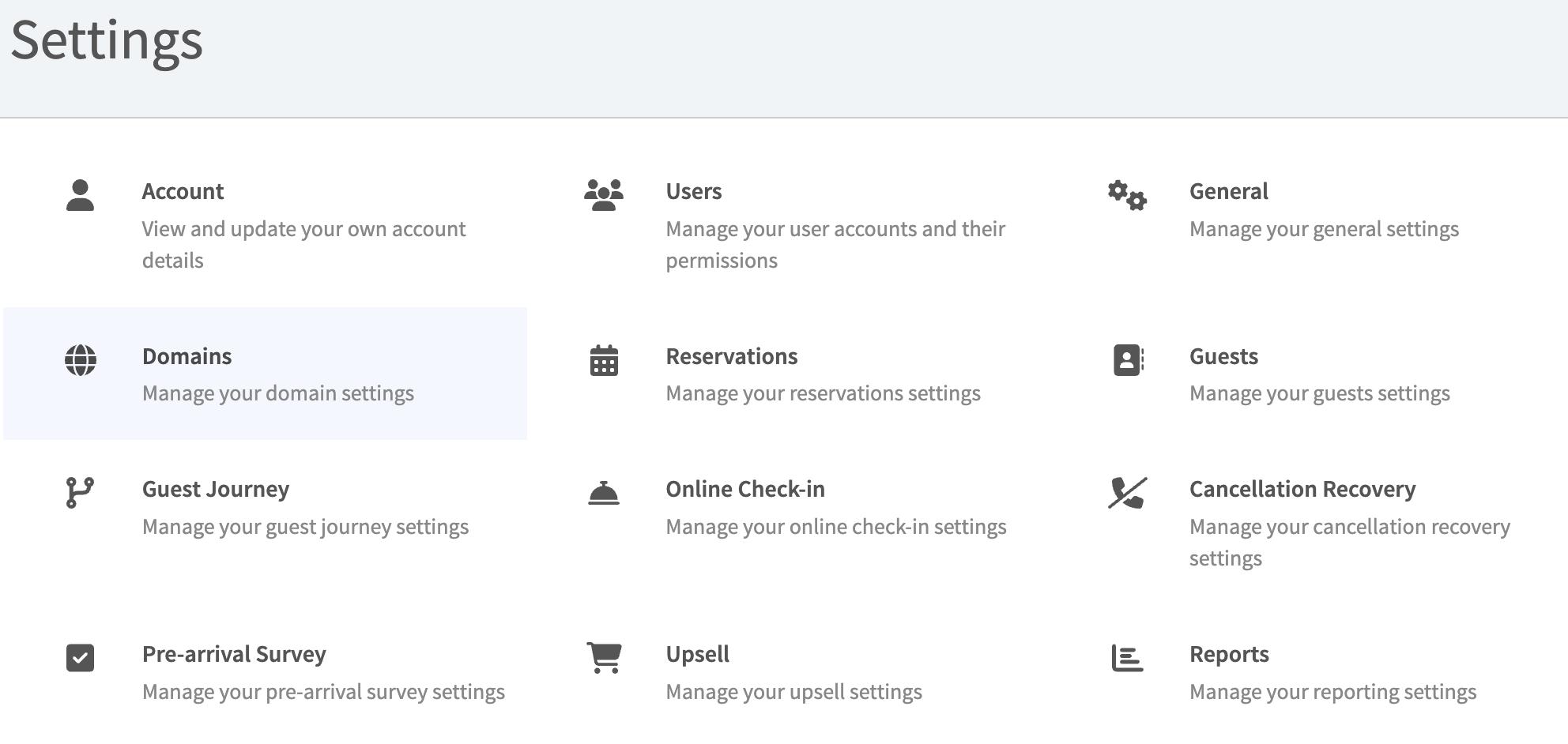Image resolution: width=1568 pixels, height=744 pixels.
Task: Open Manage your reporting settings text
Action: click(x=1332, y=692)
